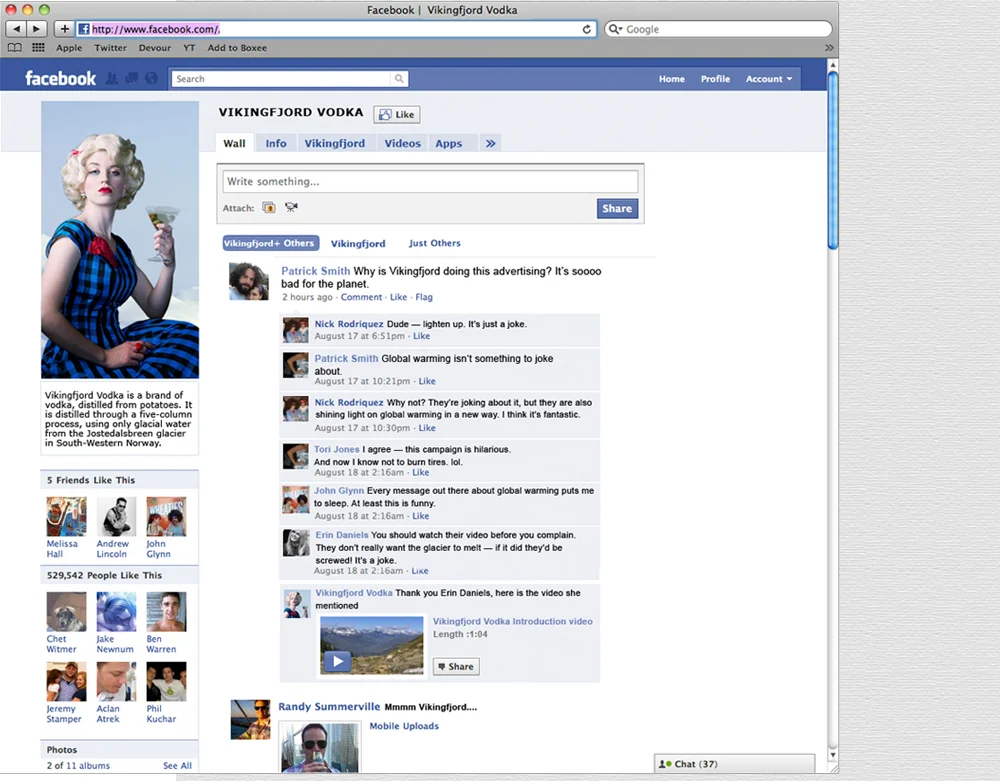Image resolution: width=1000 pixels, height=781 pixels.
Task: Open the Account dropdown menu
Action: [x=768, y=79]
